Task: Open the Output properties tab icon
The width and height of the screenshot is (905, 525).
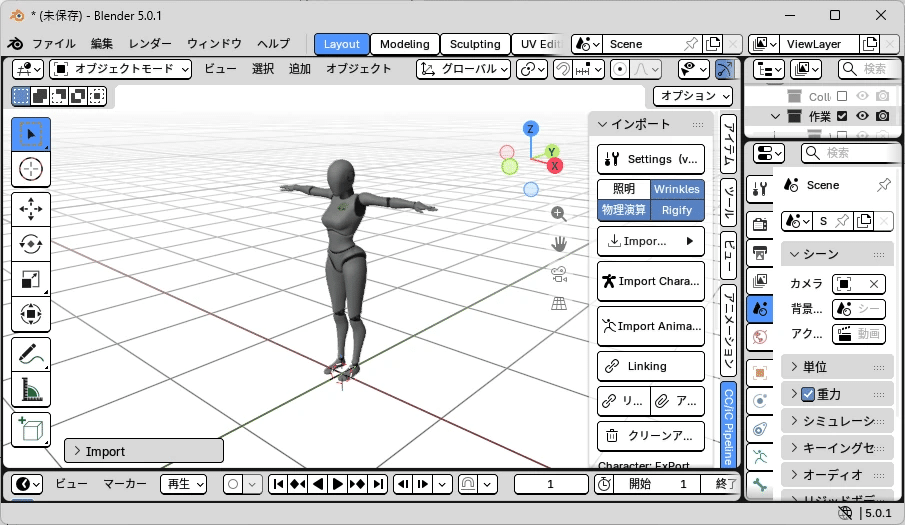Action: [760, 253]
